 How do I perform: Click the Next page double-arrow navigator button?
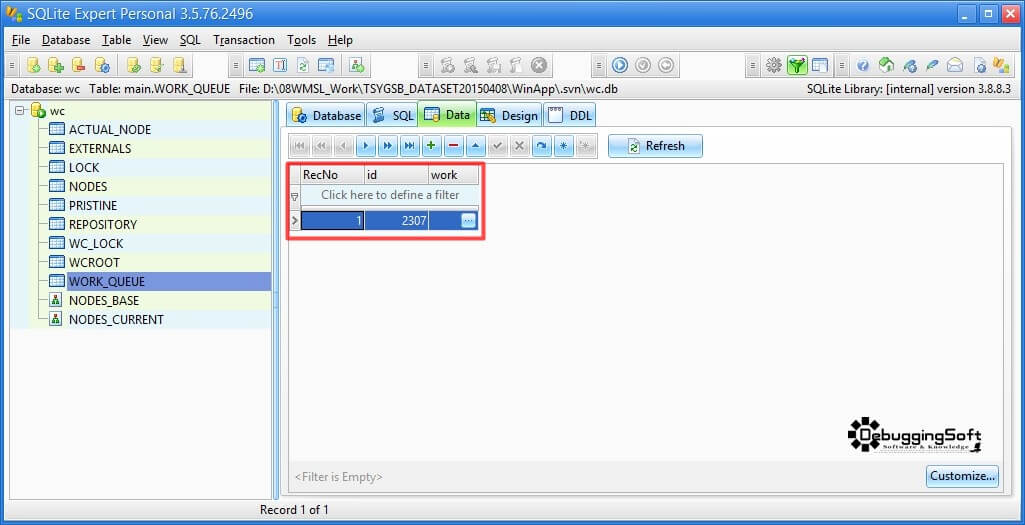pos(387,146)
